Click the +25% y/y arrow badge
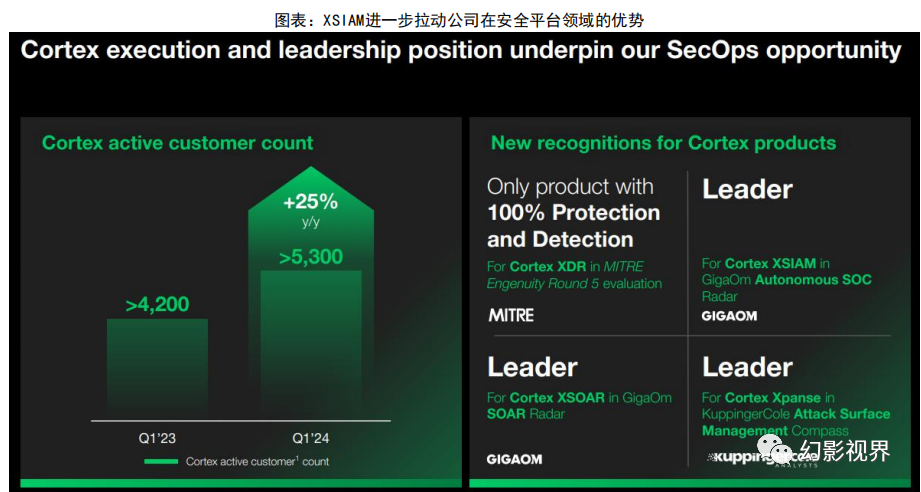Viewport: 921px width, 492px height. (311, 208)
